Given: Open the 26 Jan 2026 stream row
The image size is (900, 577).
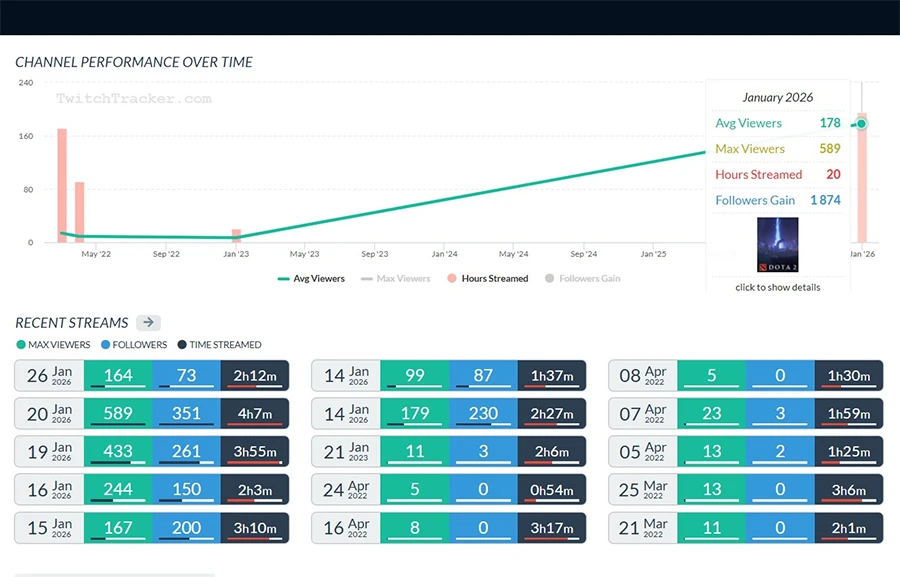Looking at the screenshot, I should (x=50, y=376).
